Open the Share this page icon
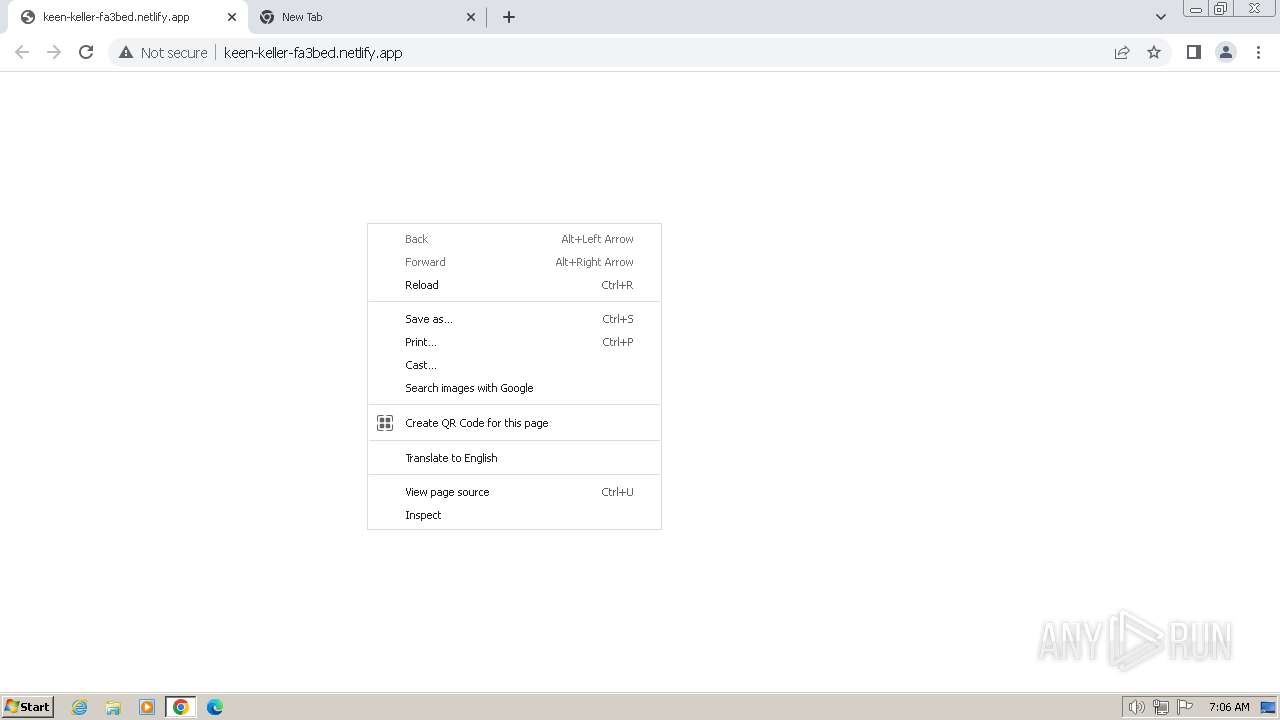Viewport: 1280px width, 720px height. [1122, 52]
